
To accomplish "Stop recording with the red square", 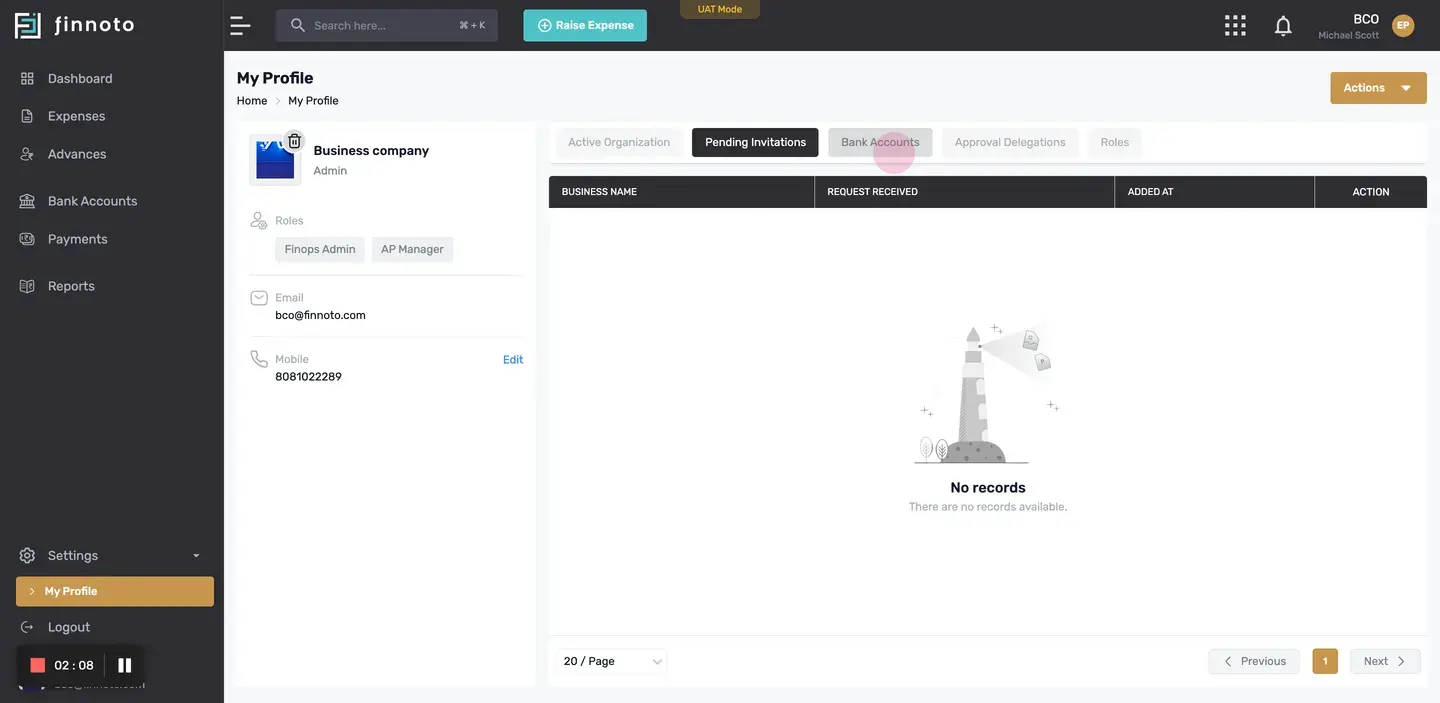I will (x=38, y=665).
